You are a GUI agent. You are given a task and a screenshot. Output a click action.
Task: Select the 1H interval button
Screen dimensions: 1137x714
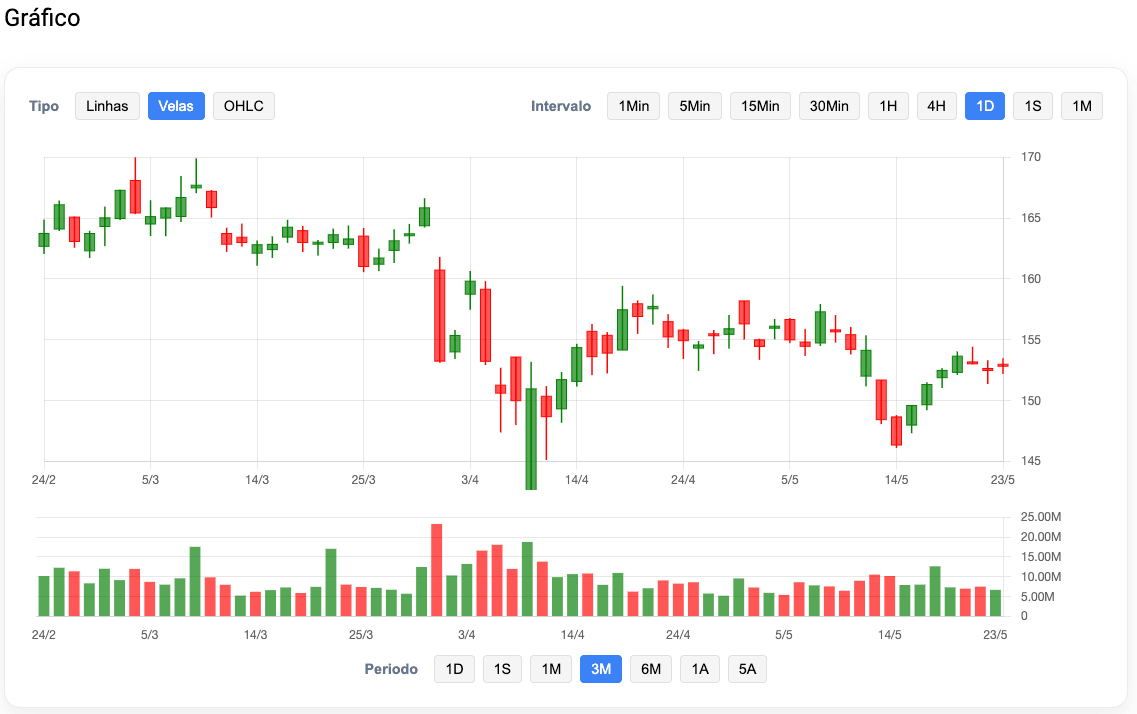(x=888, y=106)
